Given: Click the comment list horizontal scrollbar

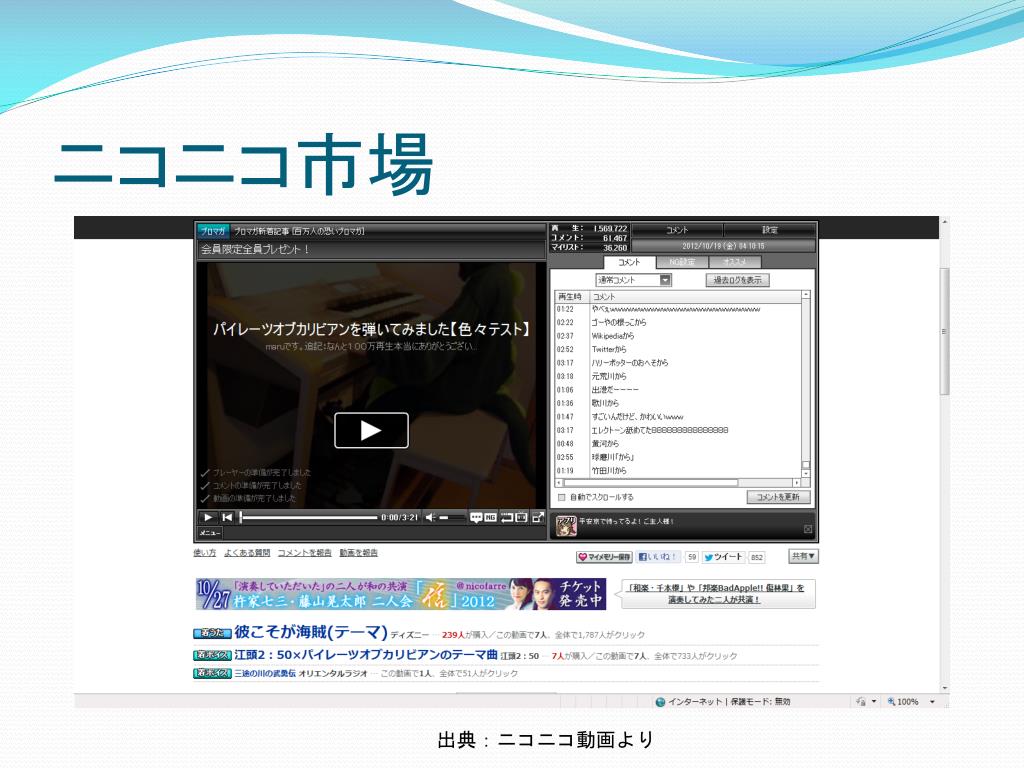Looking at the screenshot, I should (650, 483).
